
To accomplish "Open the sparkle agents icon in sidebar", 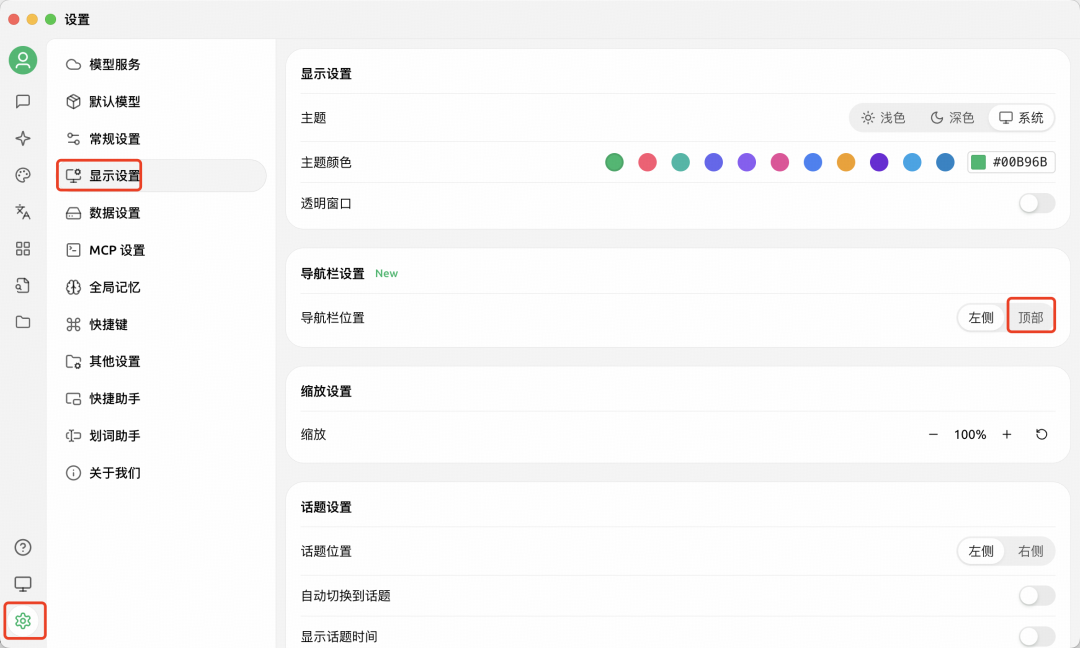I will point(23,138).
